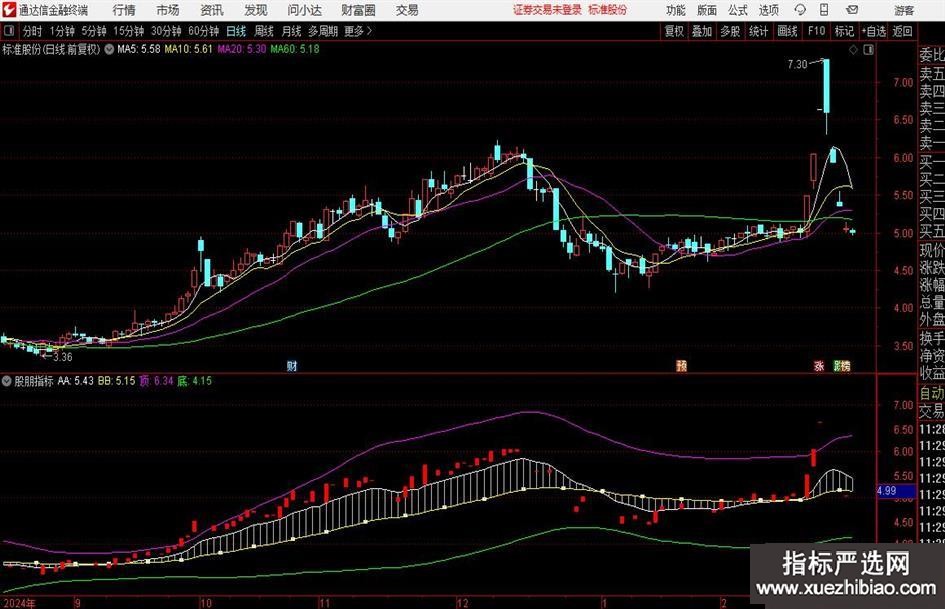The width and height of the screenshot is (945, 609).
Task: Click the 预 marker on the chart
Action: click(681, 365)
